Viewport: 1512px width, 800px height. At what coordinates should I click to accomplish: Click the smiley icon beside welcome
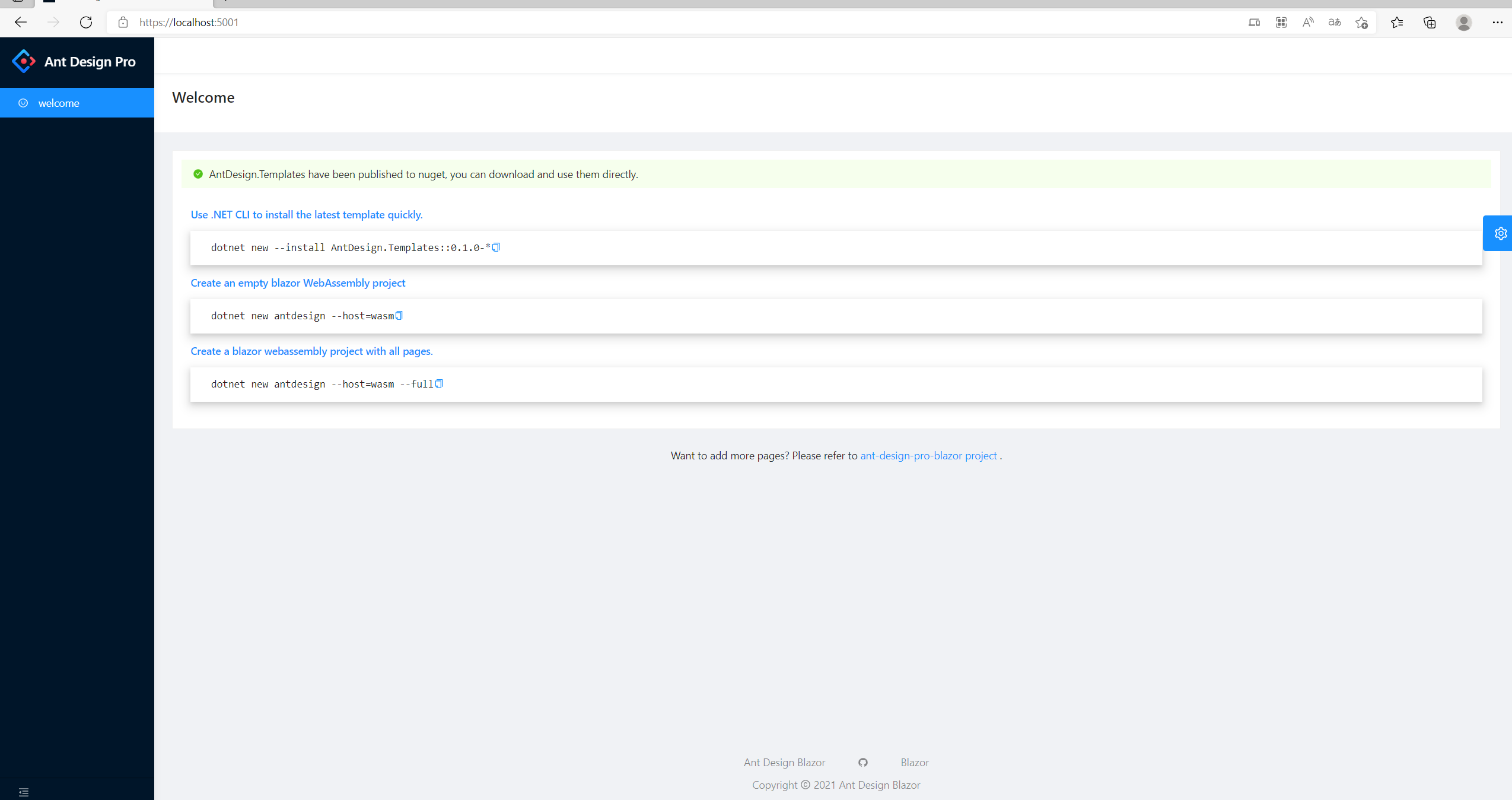[x=23, y=103]
